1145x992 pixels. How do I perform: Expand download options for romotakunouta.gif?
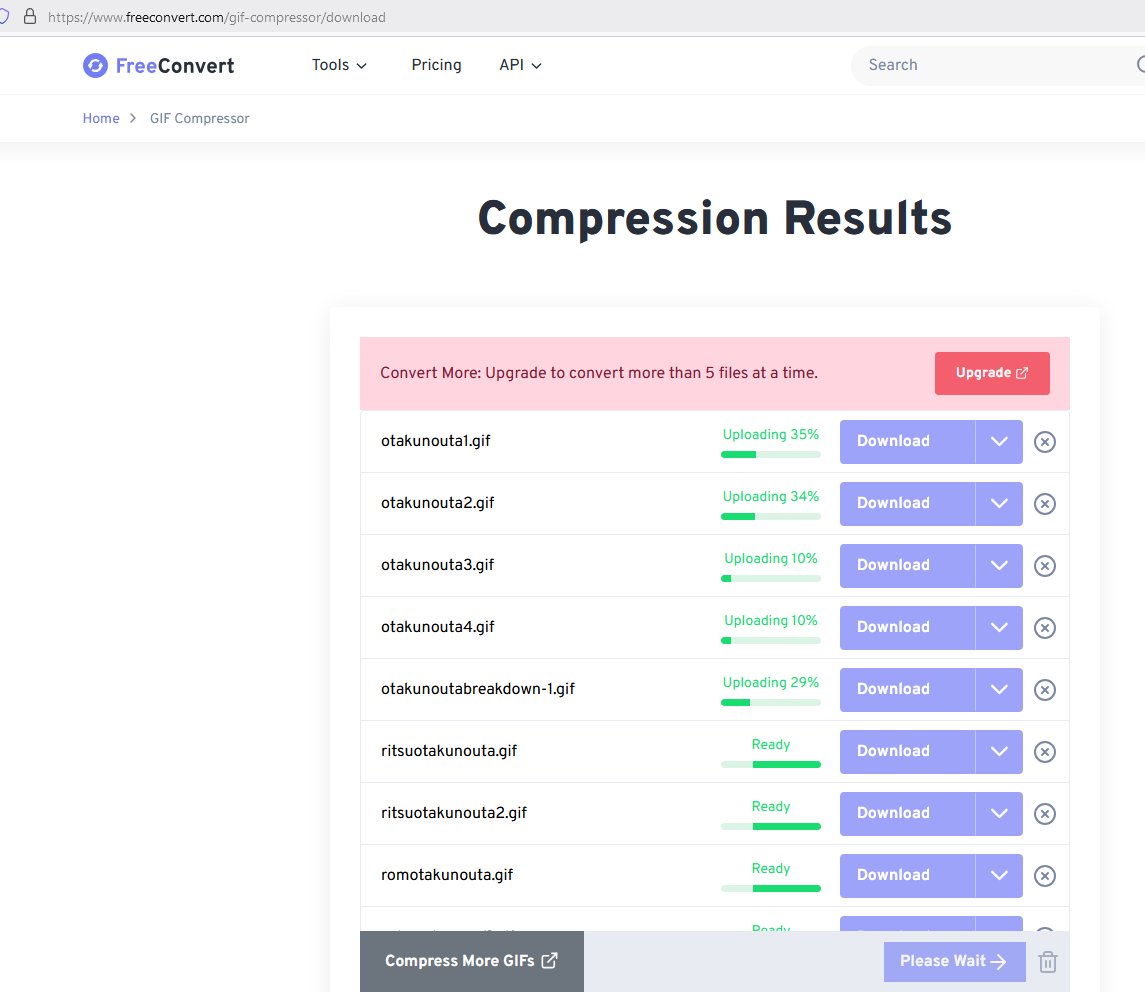tap(999, 876)
